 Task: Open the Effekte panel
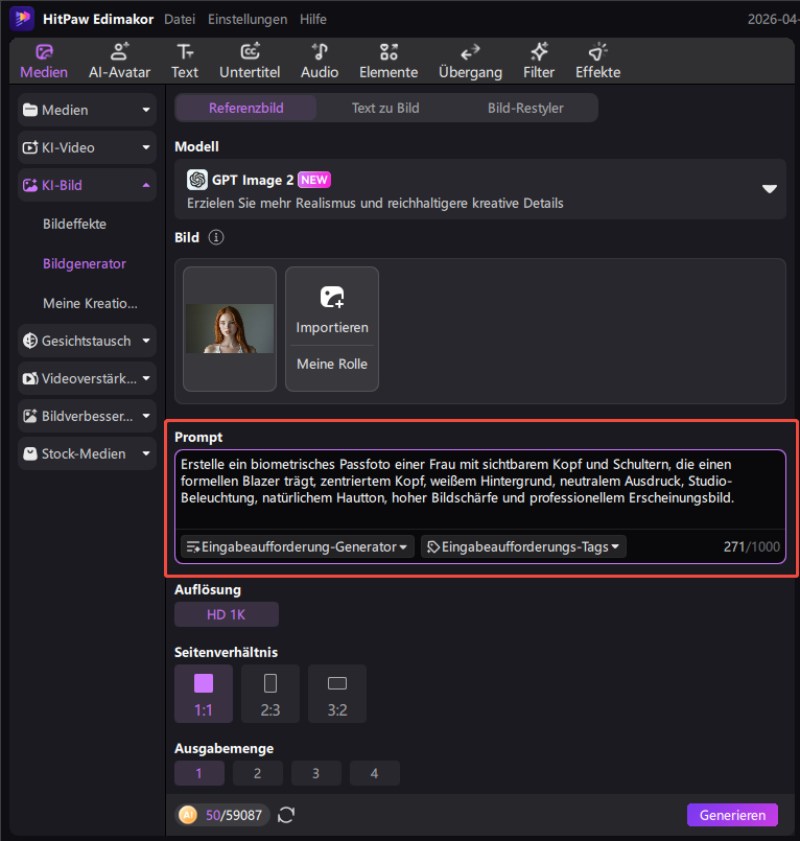pyautogui.click(x=597, y=61)
